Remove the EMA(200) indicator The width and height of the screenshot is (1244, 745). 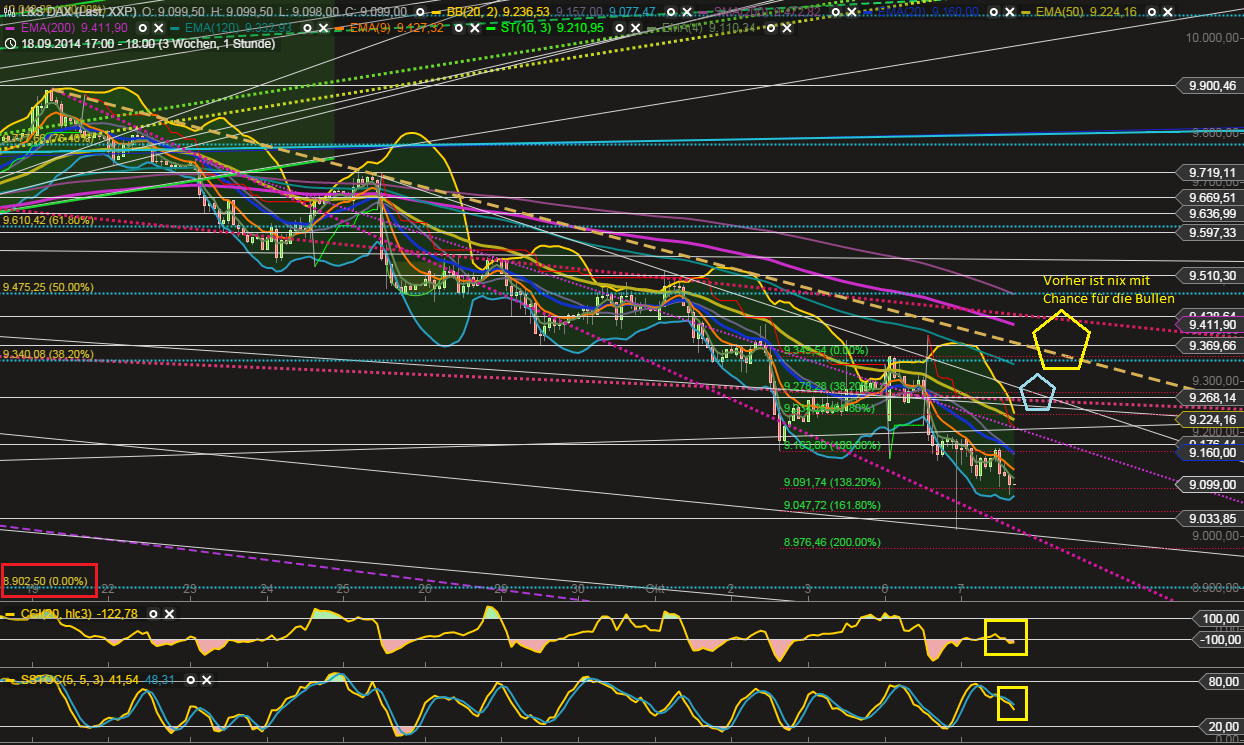[x=158, y=28]
